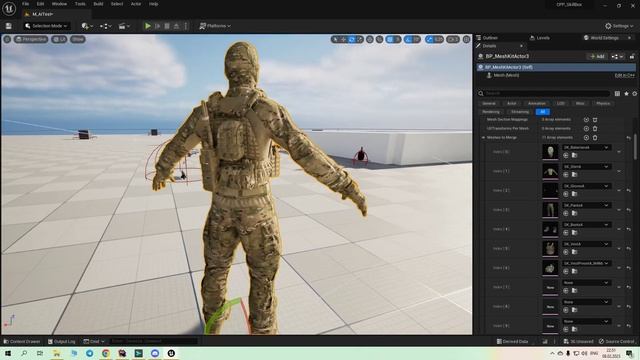Focus the Details search field
This screenshot has height=360, width=640.
(x=544, y=93)
